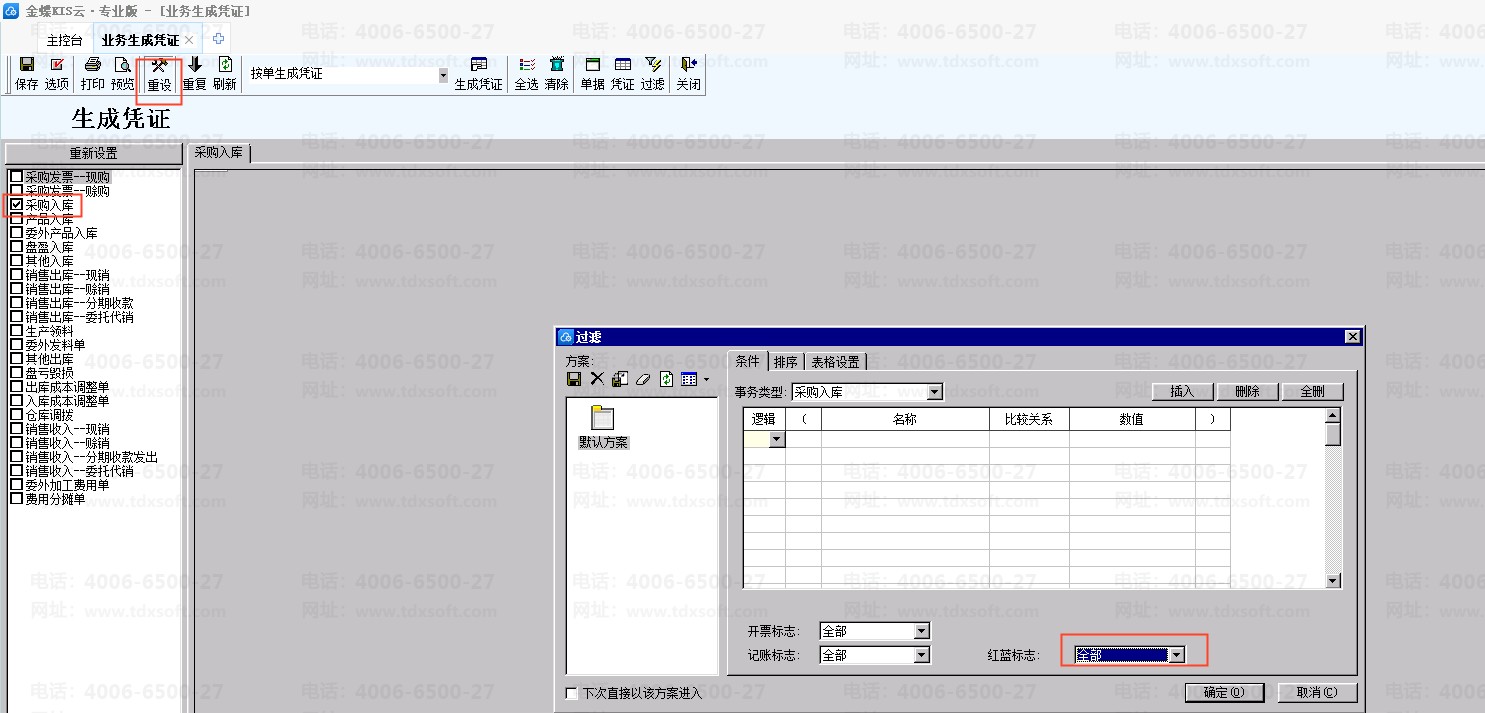Check the 委外产品入库 checkbox
The image size is (1485, 713).
(x=16, y=233)
